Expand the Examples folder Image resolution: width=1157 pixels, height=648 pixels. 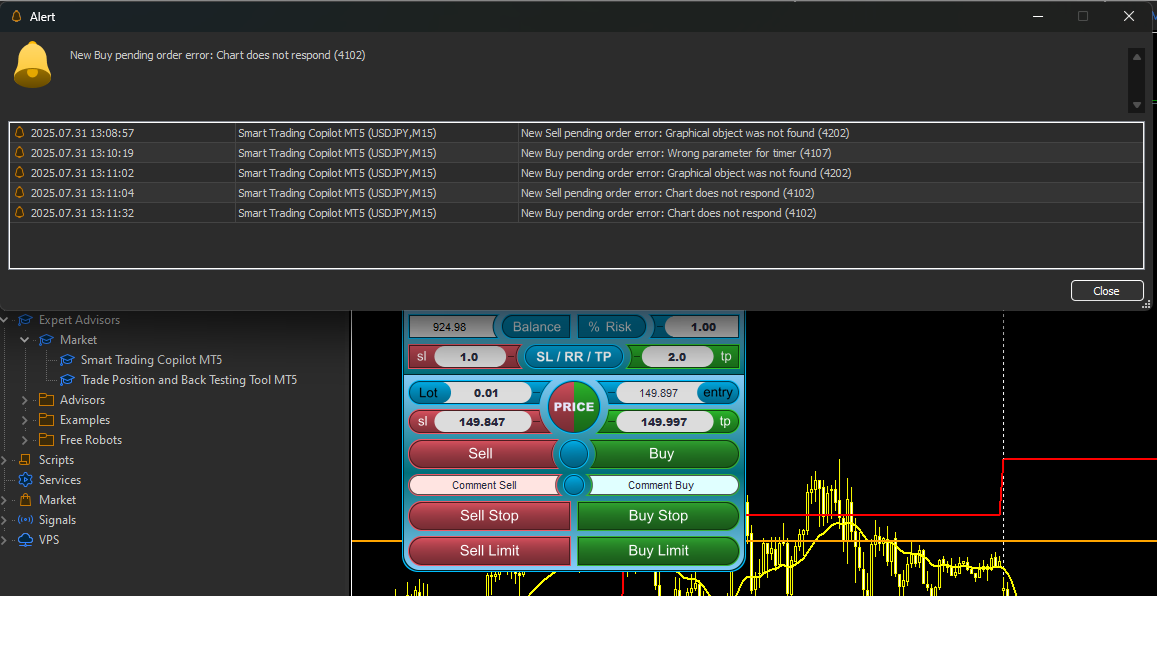24,420
